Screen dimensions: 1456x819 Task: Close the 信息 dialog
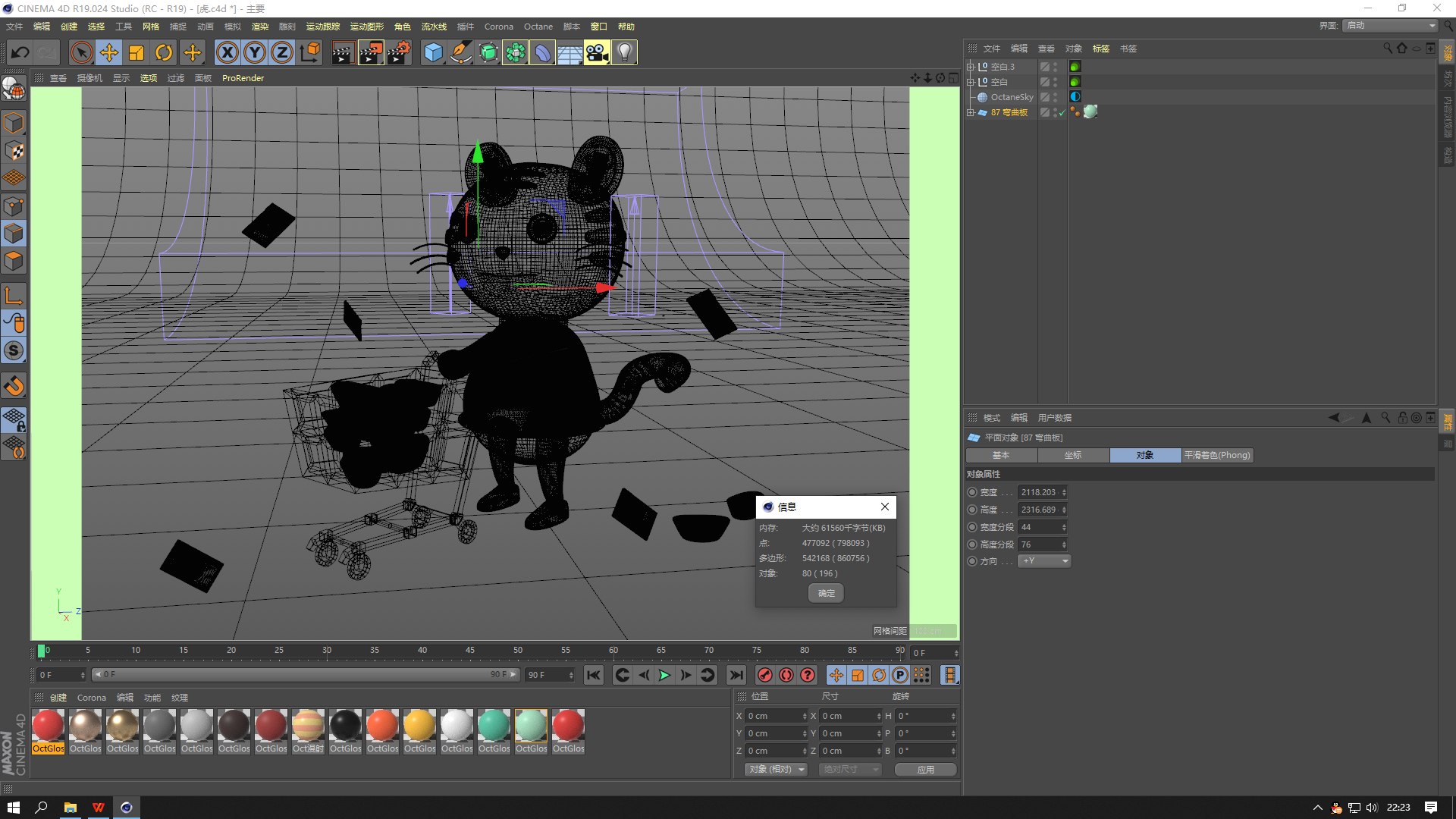[884, 507]
